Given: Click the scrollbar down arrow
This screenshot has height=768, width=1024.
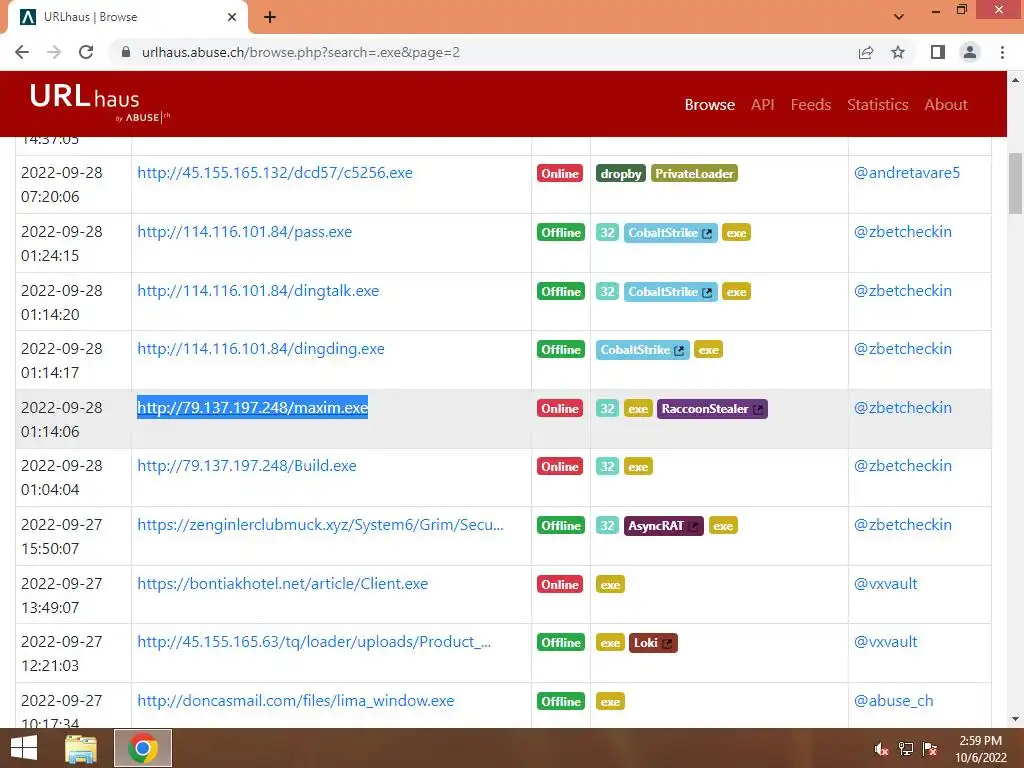Looking at the screenshot, I should [x=1015, y=719].
